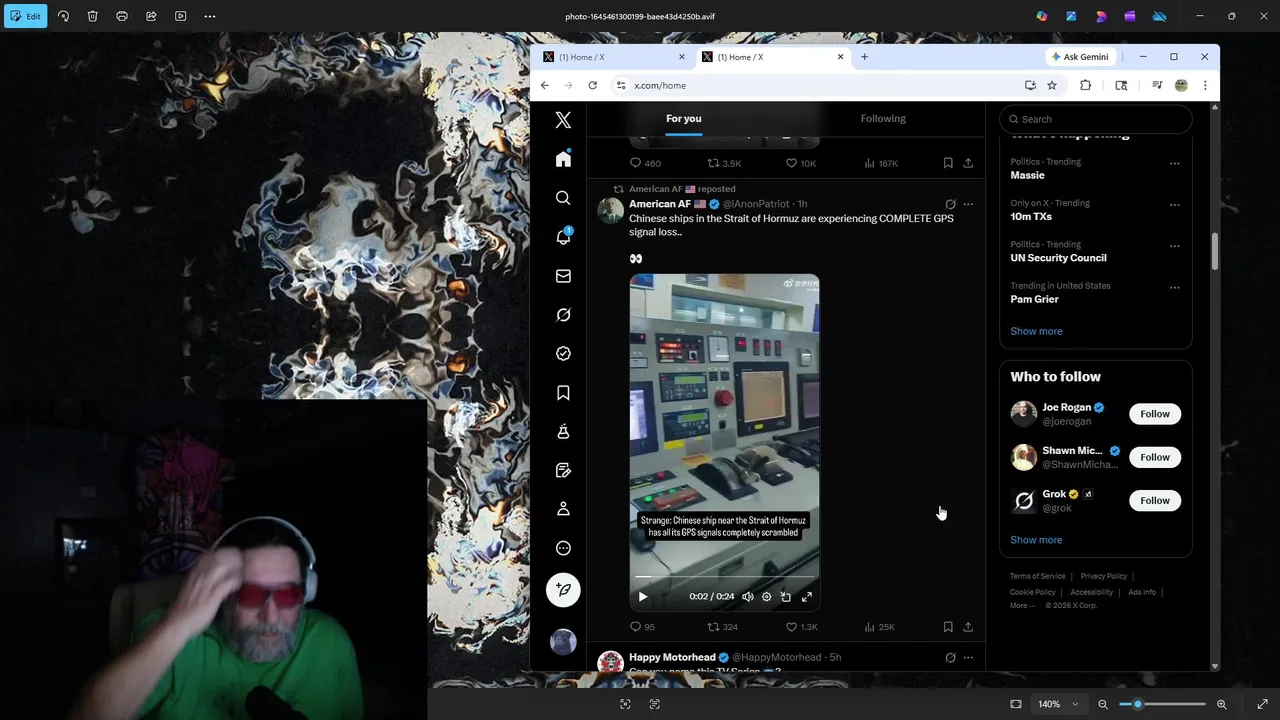1280x720 pixels.
Task: Delete the photo using the trash icon
Action: click(x=92, y=16)
